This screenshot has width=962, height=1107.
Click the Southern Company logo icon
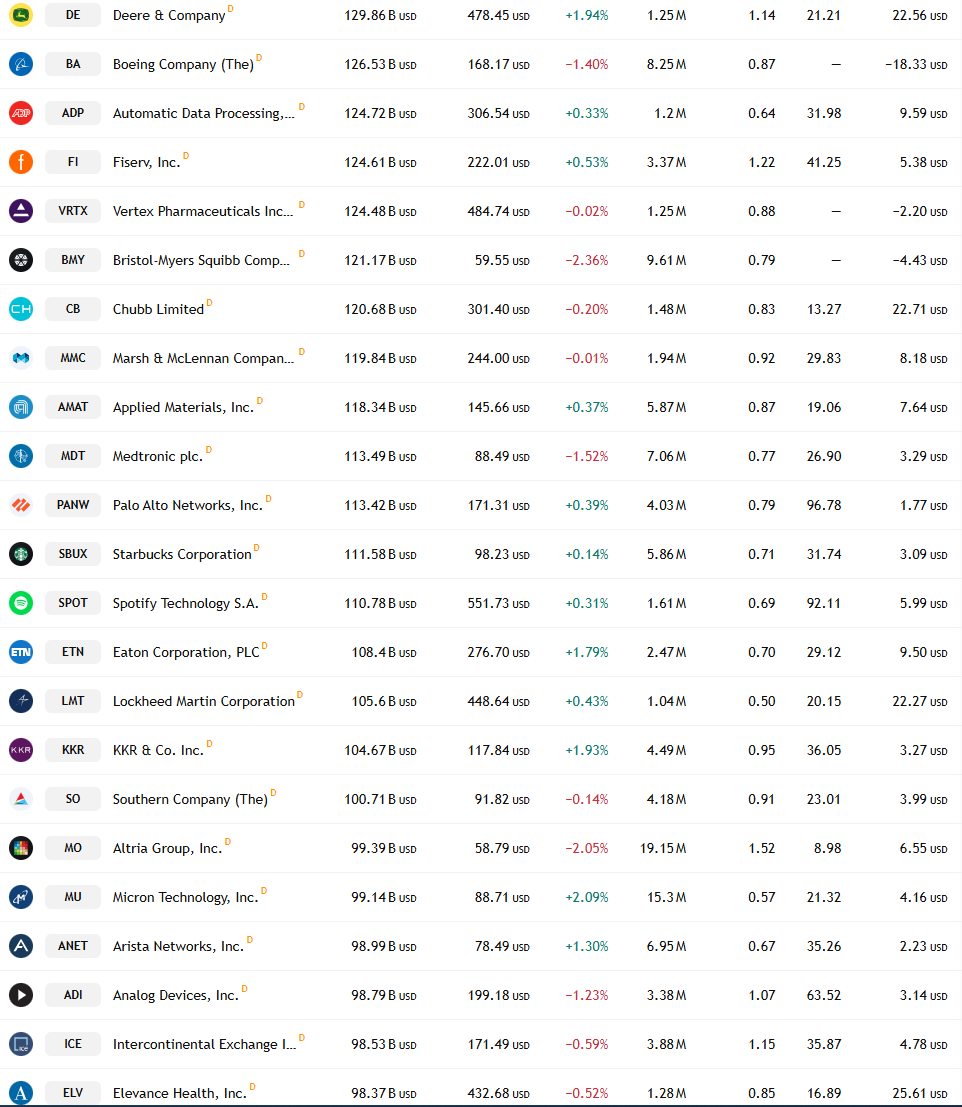tap(21, 798)
